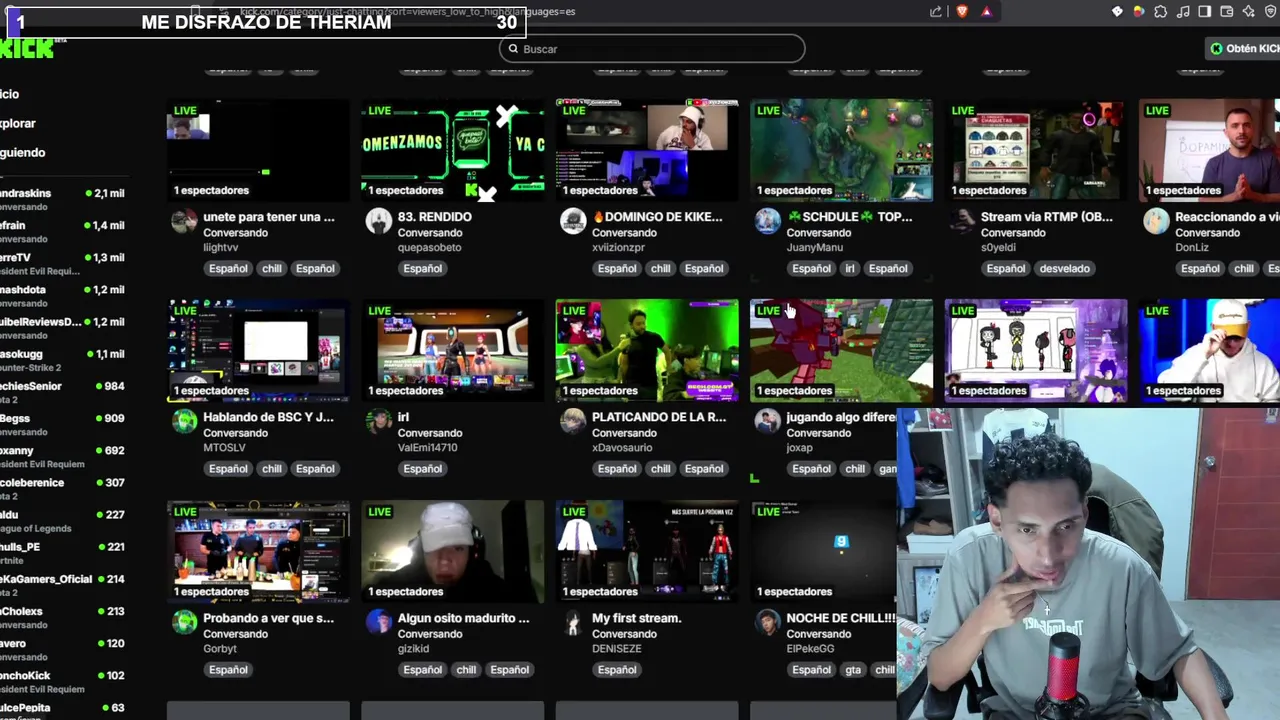The width and height of the screenshot is (1280, 720).
Task: Open the gizikid channel avatar
Action: pos(379,622)
